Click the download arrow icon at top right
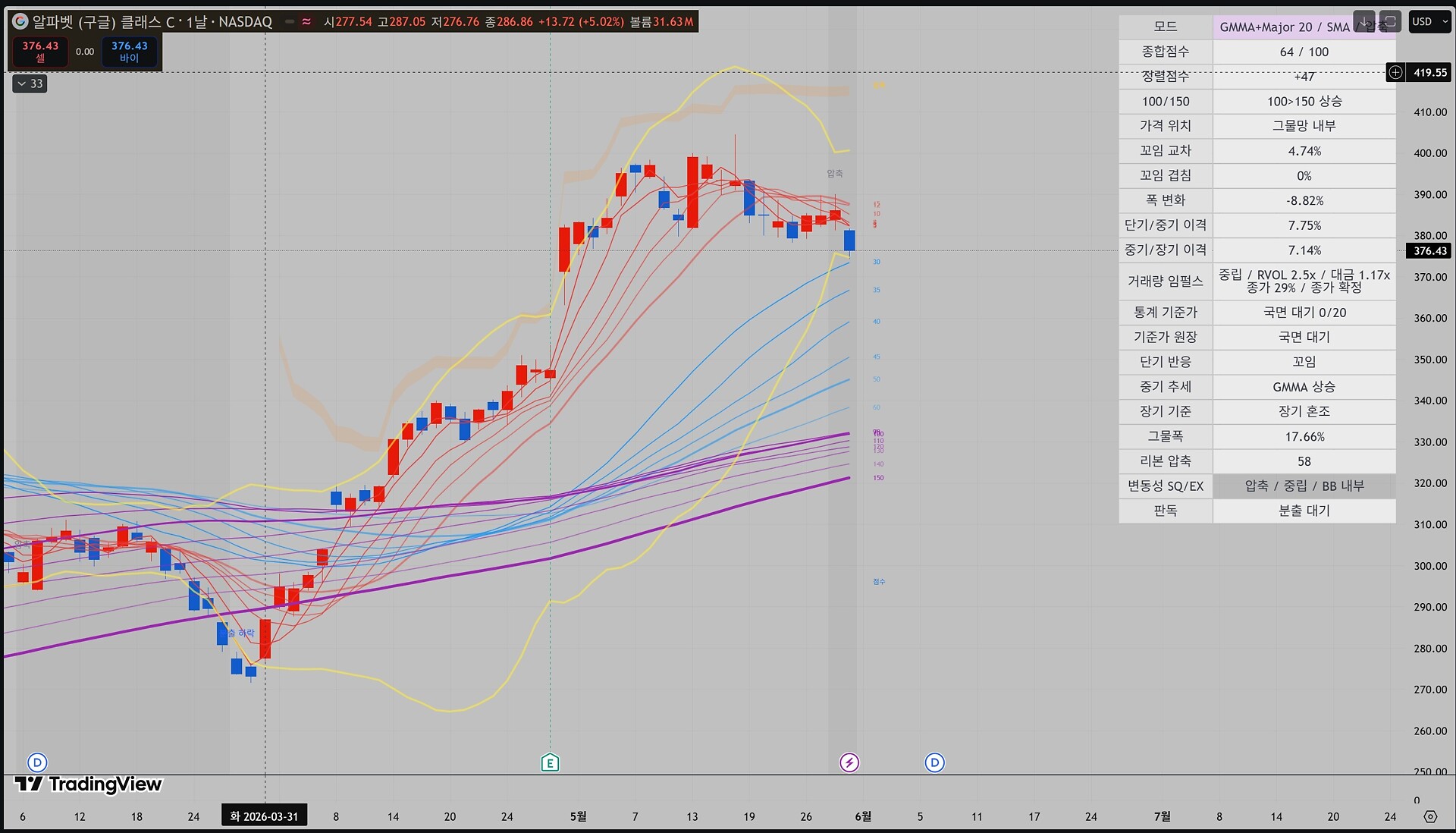 tap(1363, 21)
